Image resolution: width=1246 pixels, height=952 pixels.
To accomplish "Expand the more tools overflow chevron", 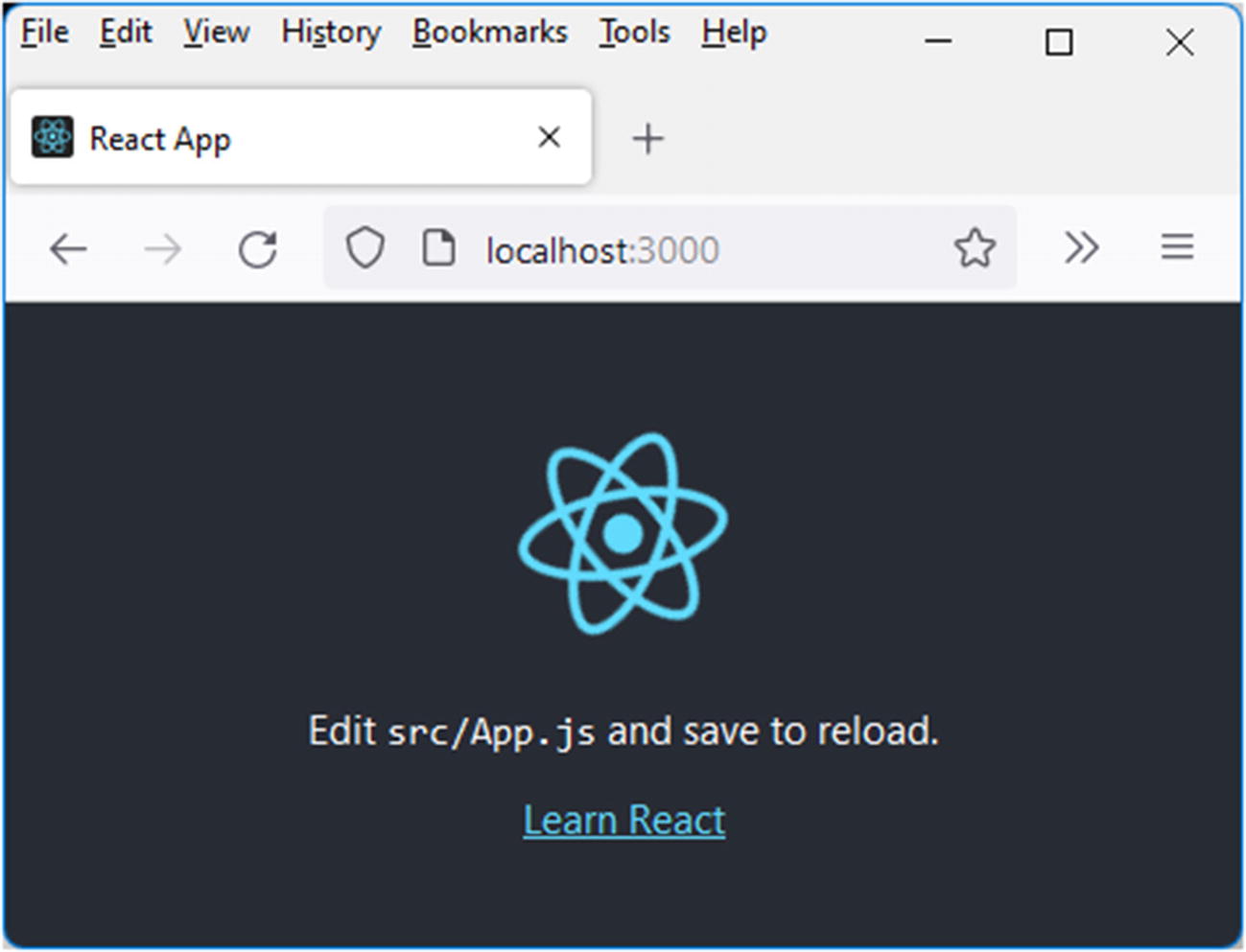I will click(x=1081, y=248).
